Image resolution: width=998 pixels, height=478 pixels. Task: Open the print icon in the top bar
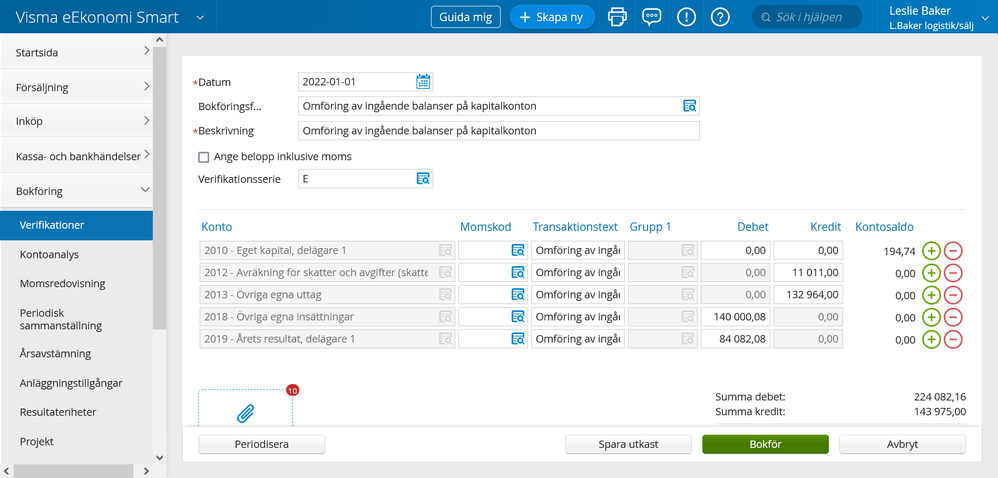617,17
